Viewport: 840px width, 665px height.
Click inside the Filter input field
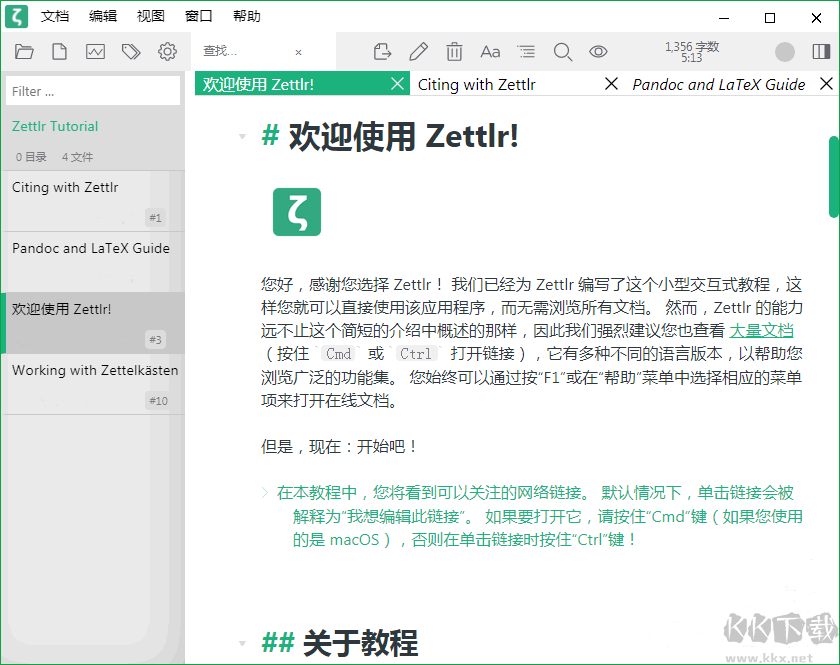coord(90,90)
